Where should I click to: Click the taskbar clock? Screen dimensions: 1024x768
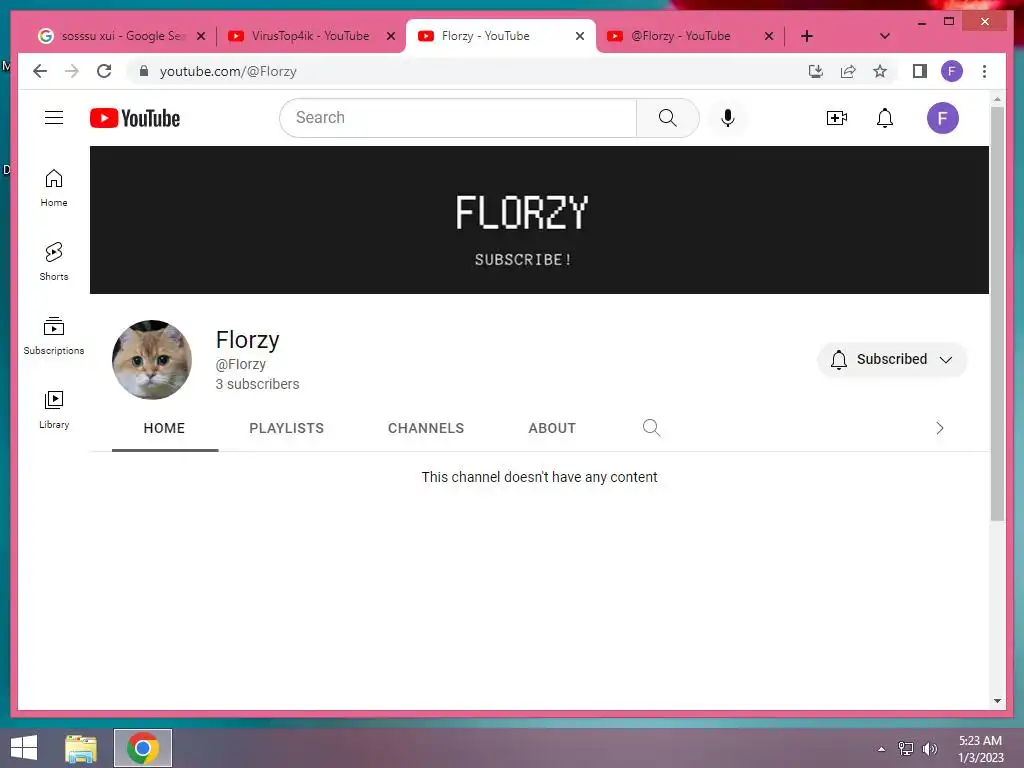pos(980,749)
